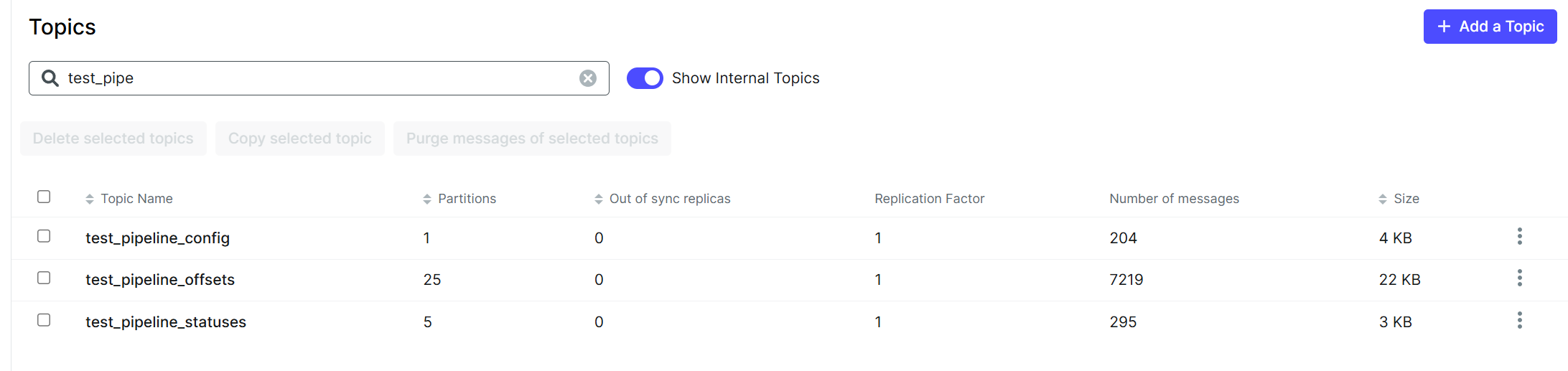Open the kebab menu for test_pipeline_config
The image size is (1568, 371).
1519,236
